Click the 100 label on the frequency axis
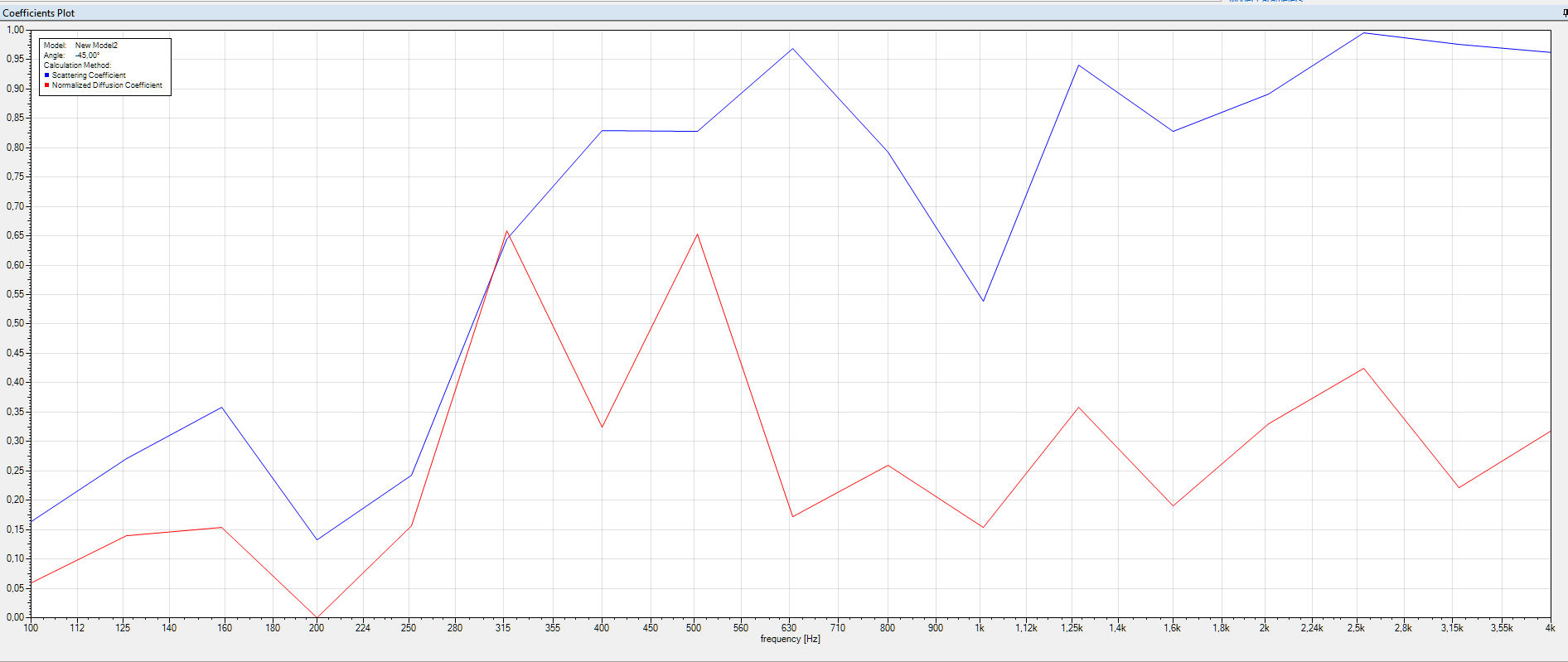Image resolution: width=1568 pixels, height=662 pixels. (31, 628)
